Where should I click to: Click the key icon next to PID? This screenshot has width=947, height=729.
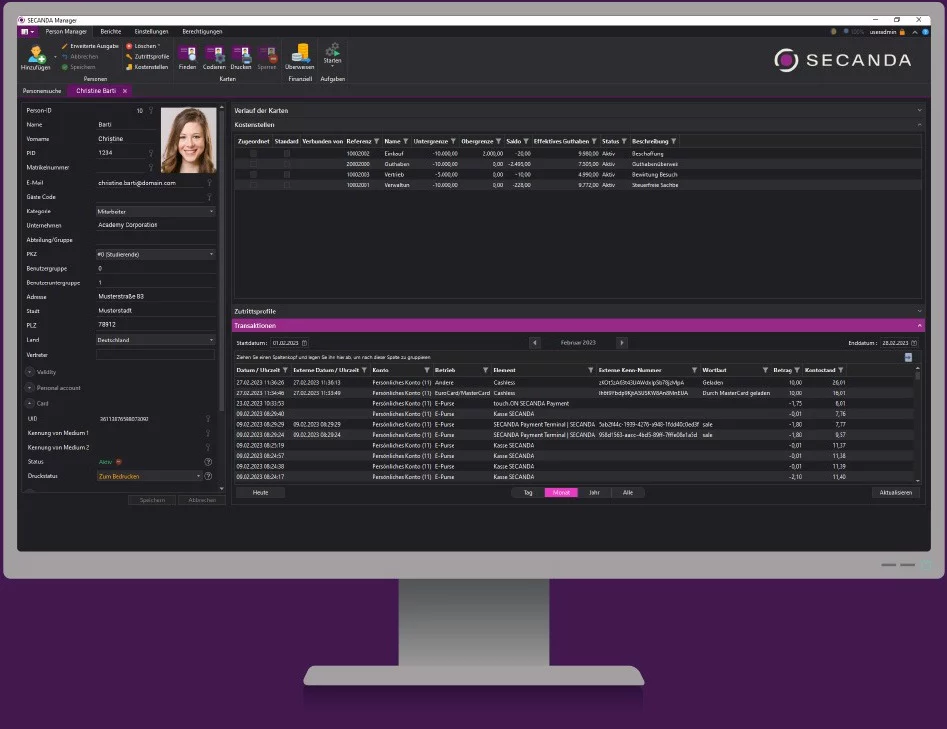pyautogui.click(x=151, y=153)
